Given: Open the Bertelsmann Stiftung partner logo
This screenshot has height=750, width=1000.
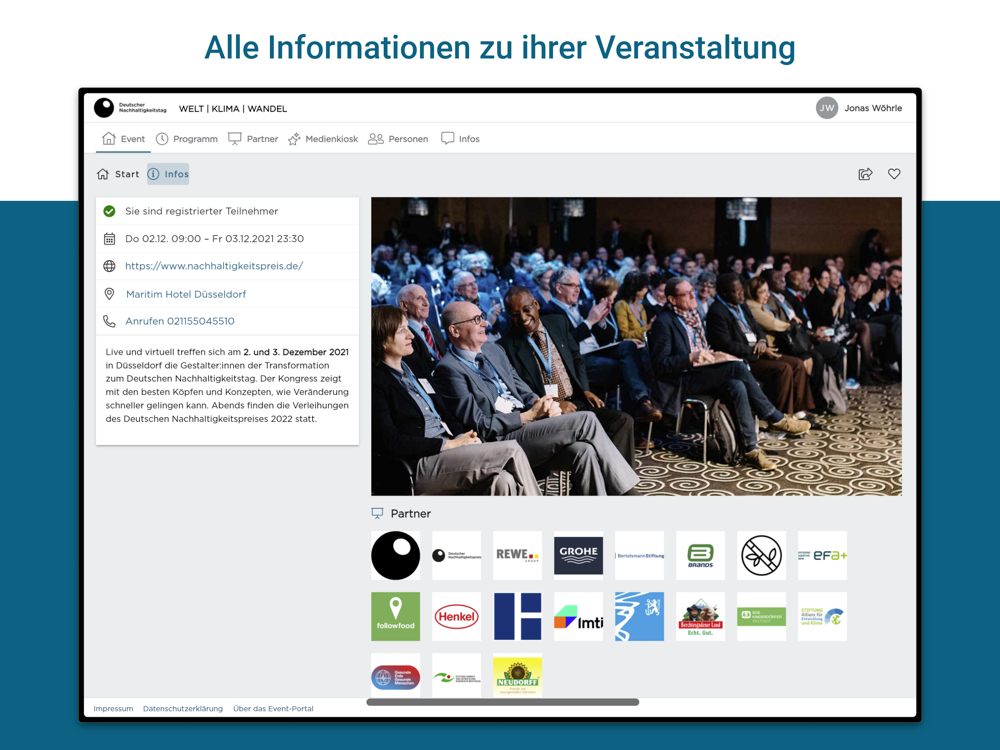Looking at the screenshot, I should point(640,555).
